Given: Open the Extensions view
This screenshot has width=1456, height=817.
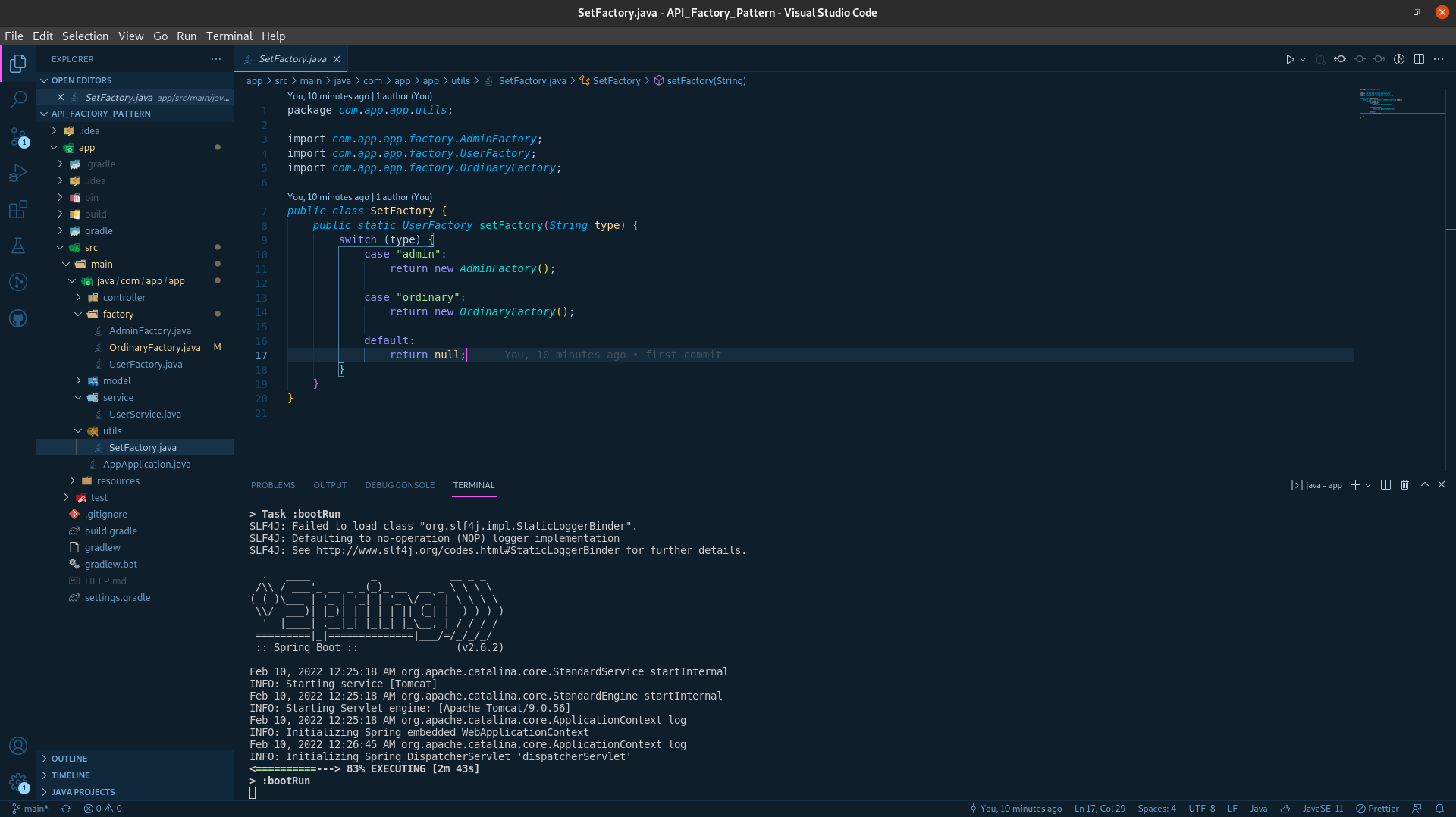Looking at the screenshot, I should point(18,209).
